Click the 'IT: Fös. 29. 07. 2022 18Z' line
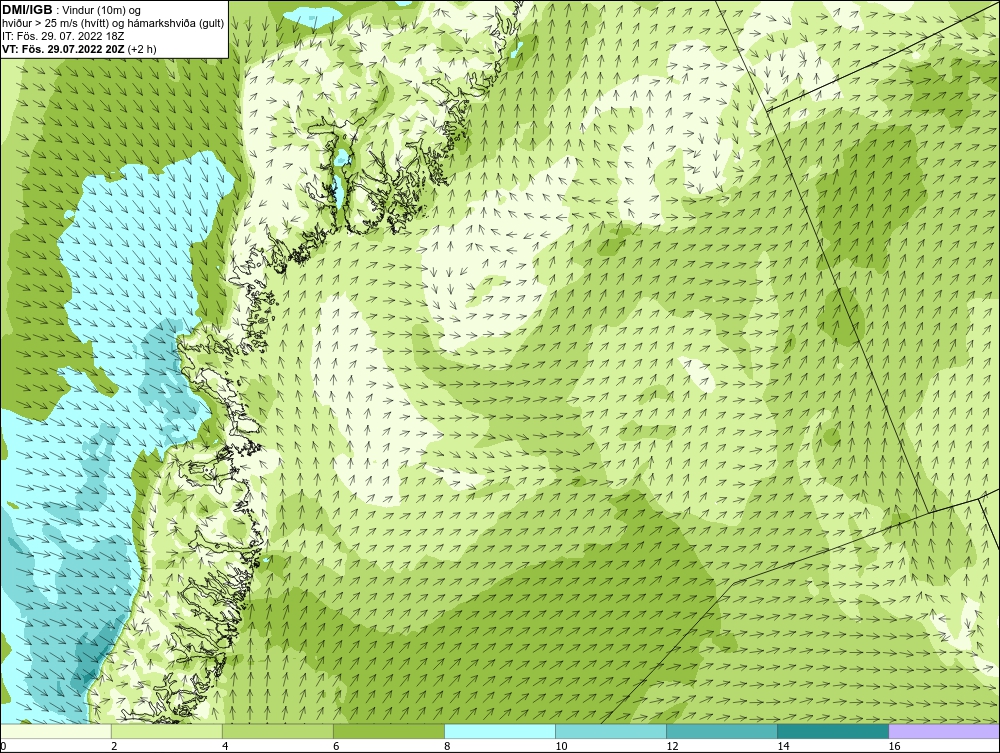Screen dimensions: 1000x753 click(63, 36)
